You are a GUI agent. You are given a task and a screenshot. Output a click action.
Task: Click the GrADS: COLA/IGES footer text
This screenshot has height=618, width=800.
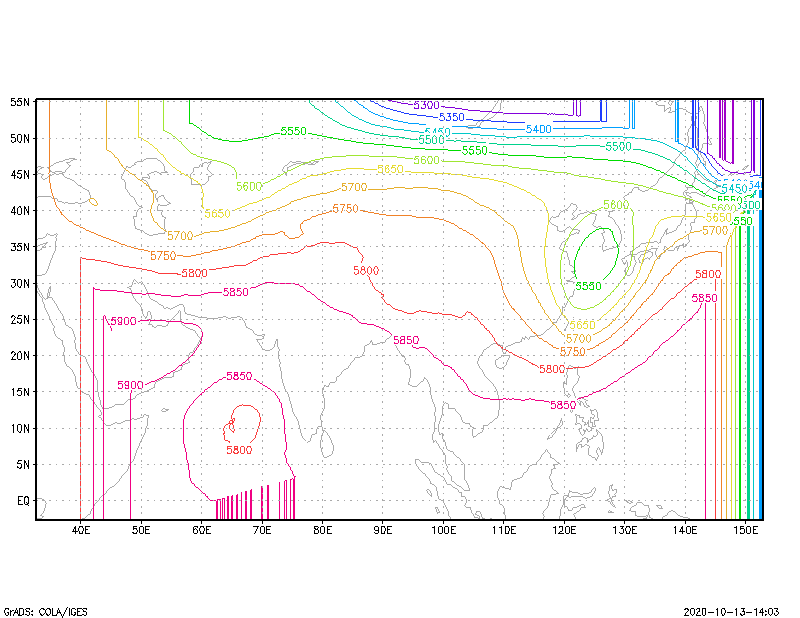(x=45, y=611)
